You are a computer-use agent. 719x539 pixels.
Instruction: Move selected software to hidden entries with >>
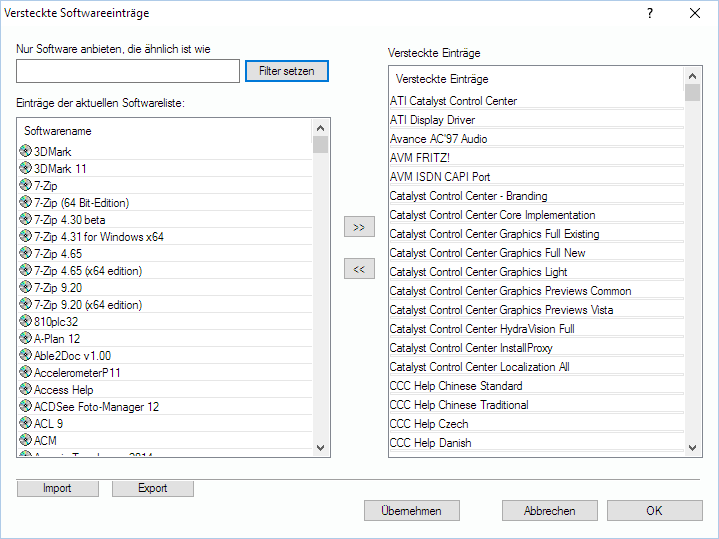[359, 227]
